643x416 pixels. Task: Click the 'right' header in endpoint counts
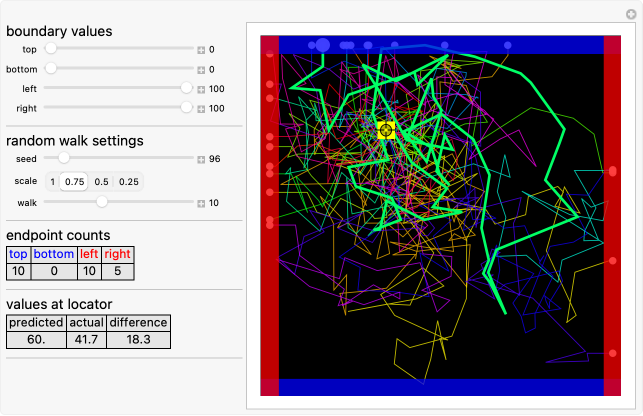pos(117,254)
